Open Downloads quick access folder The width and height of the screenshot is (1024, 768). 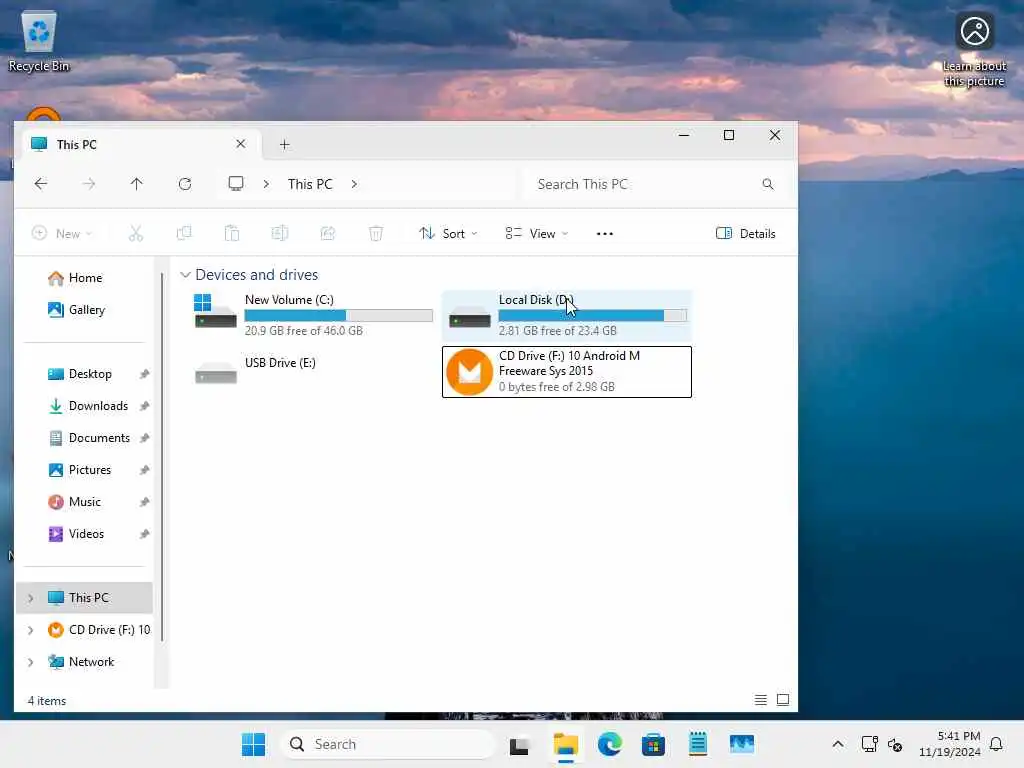coord(84,406)
